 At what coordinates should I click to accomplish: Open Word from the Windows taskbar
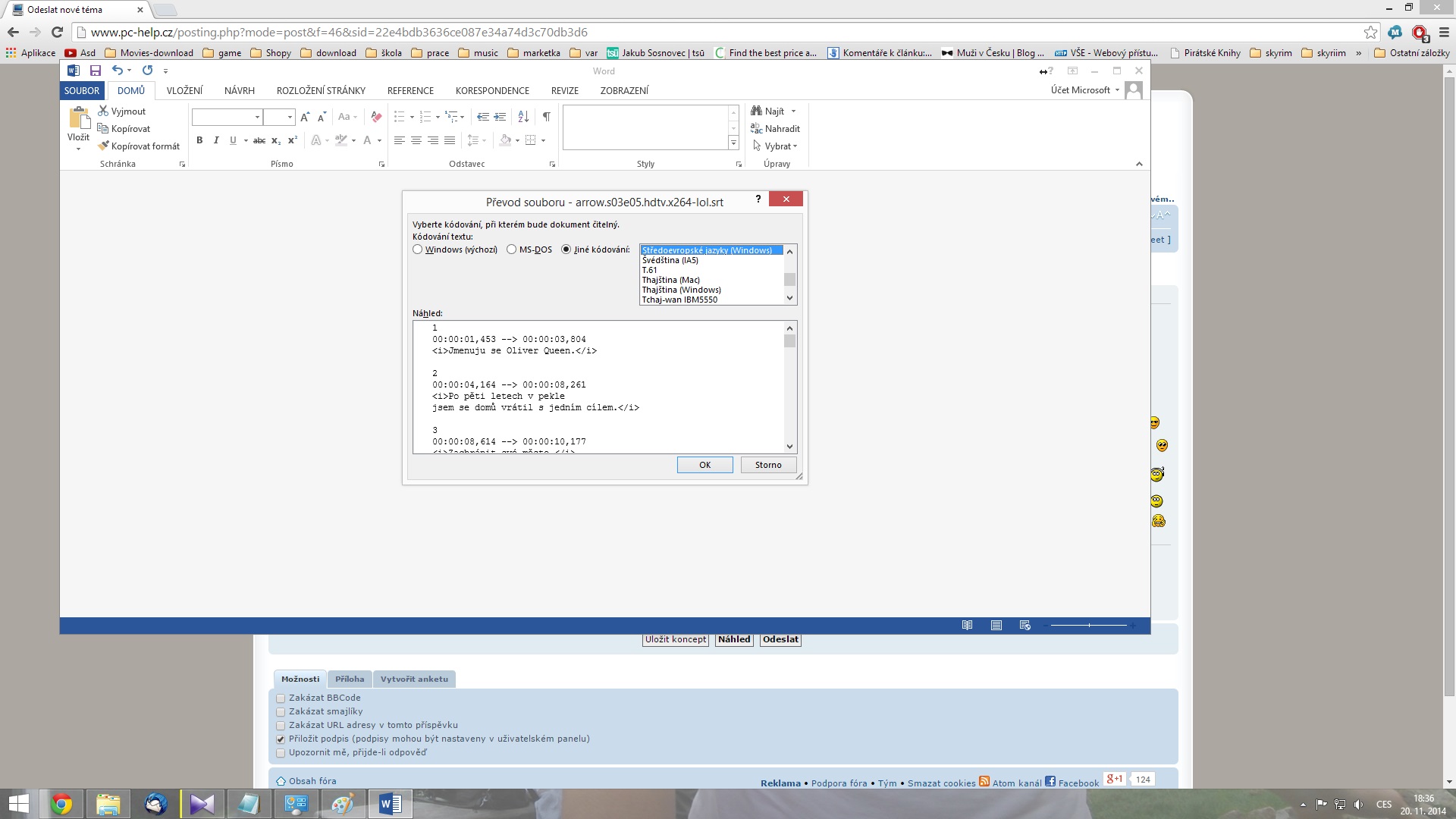390,804
